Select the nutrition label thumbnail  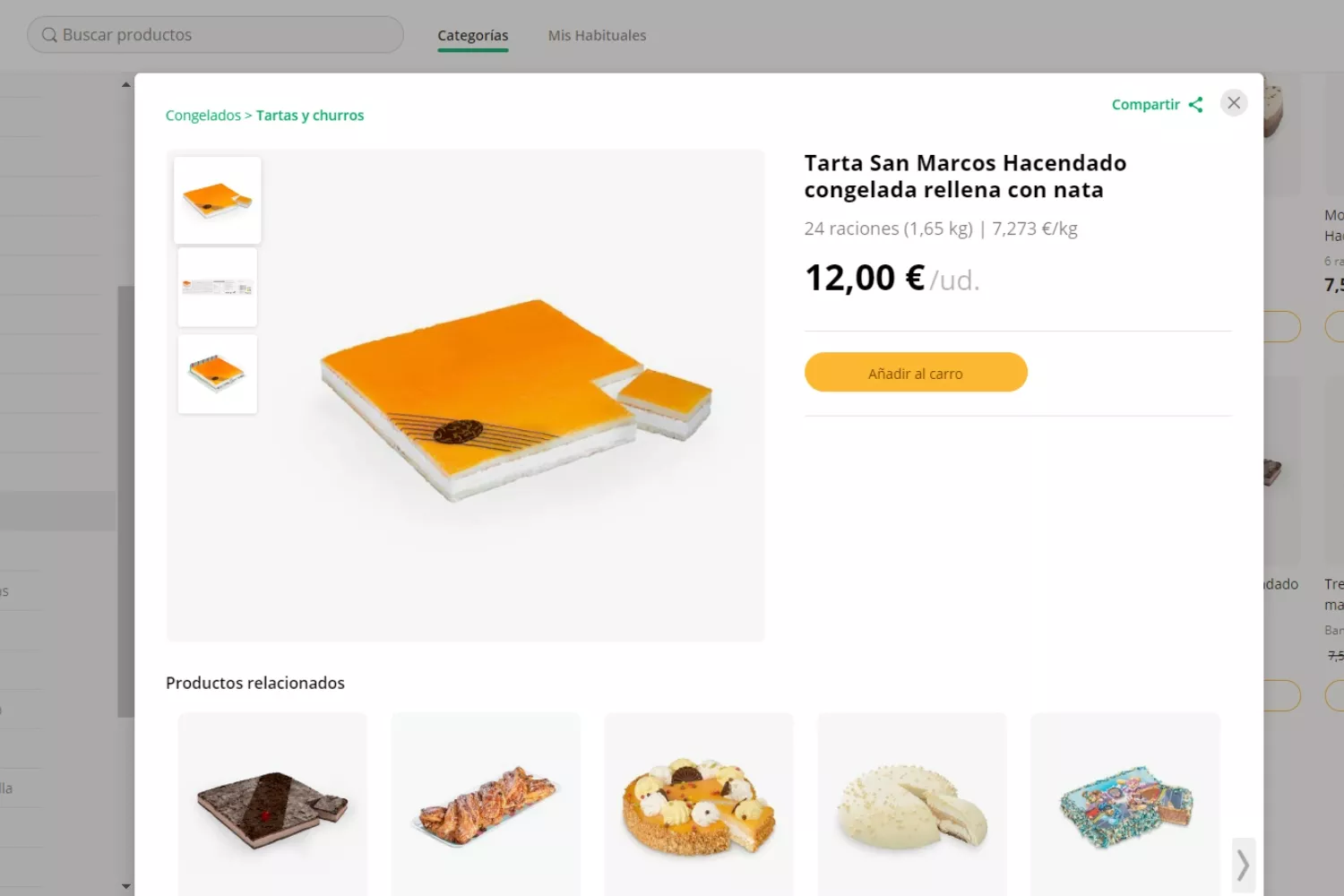point(218,287)
